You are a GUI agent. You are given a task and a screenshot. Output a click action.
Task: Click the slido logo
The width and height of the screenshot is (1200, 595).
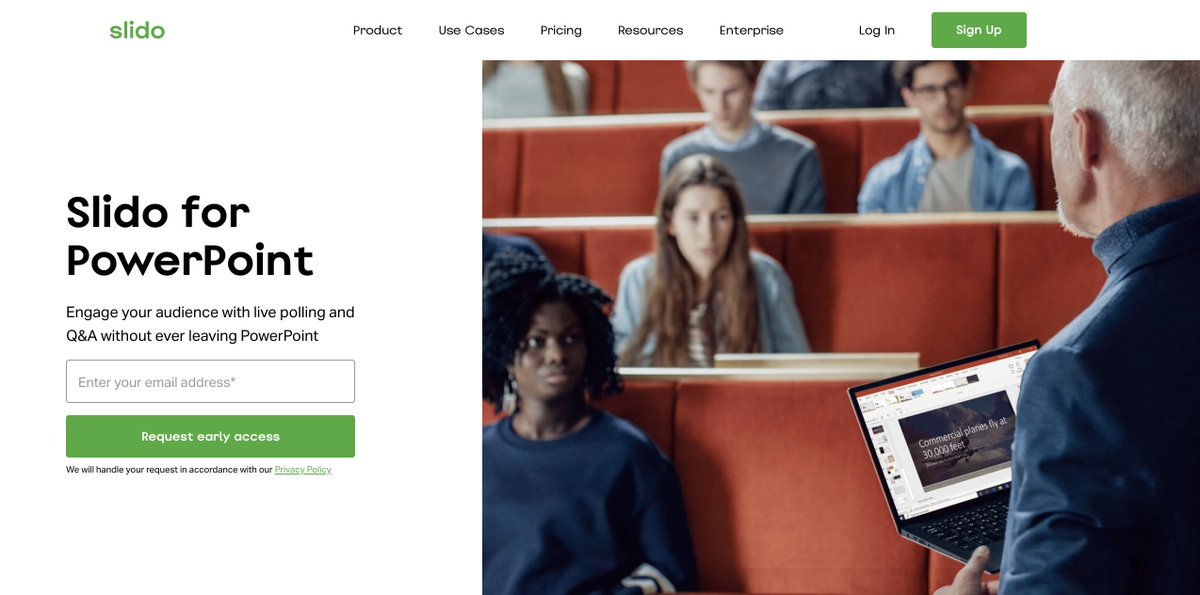pyautogui.click(x=137, y=30)
